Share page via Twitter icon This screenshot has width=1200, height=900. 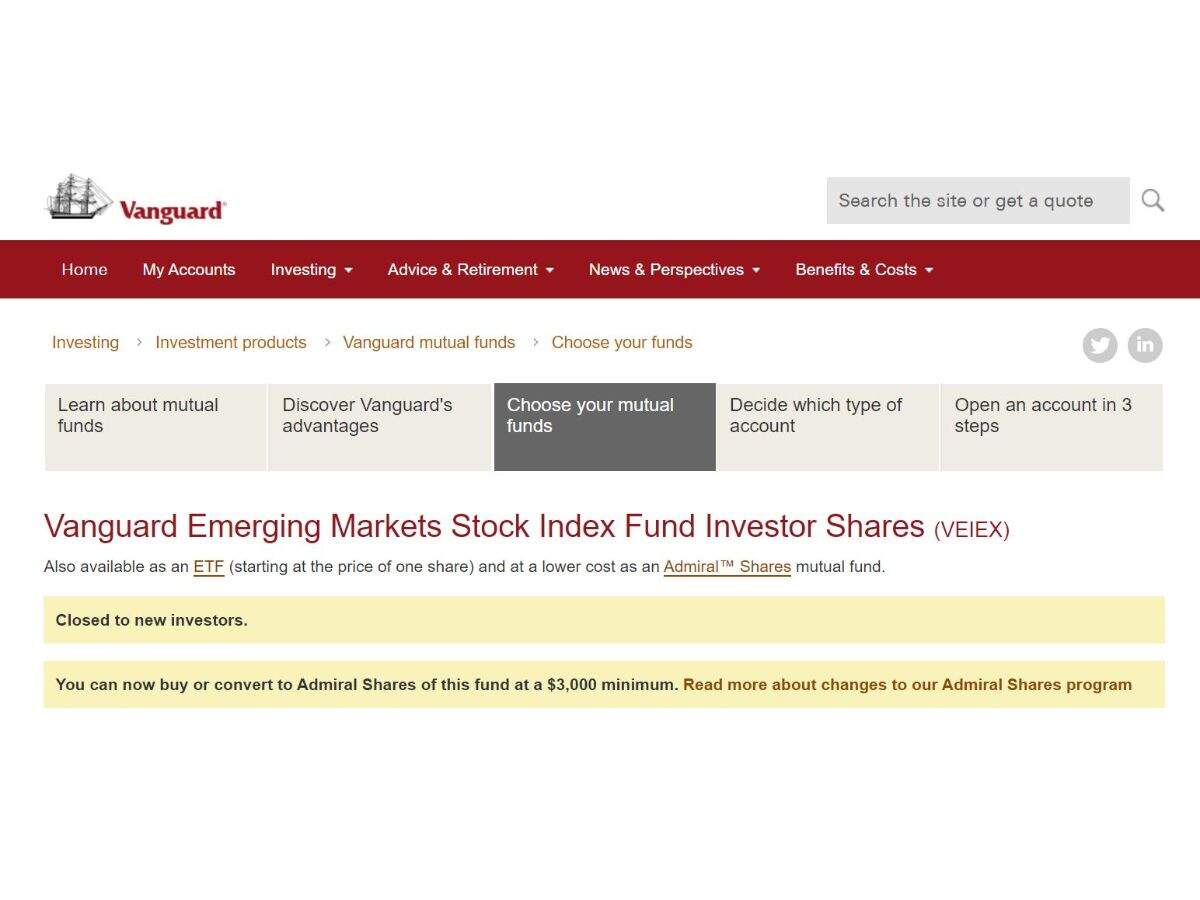point(1100,345)
